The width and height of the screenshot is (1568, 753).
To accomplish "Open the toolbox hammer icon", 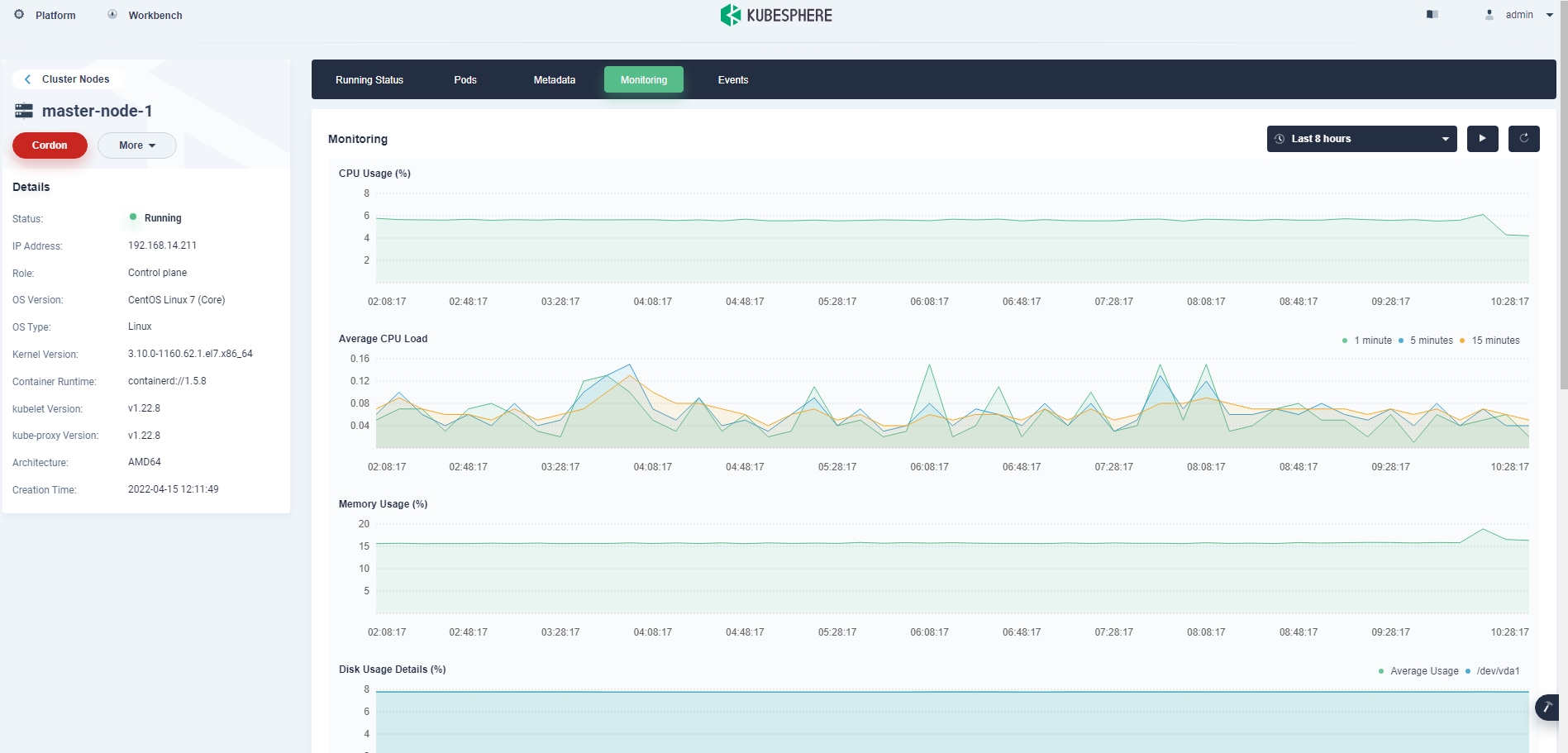I will click(x=1547, y=708).
